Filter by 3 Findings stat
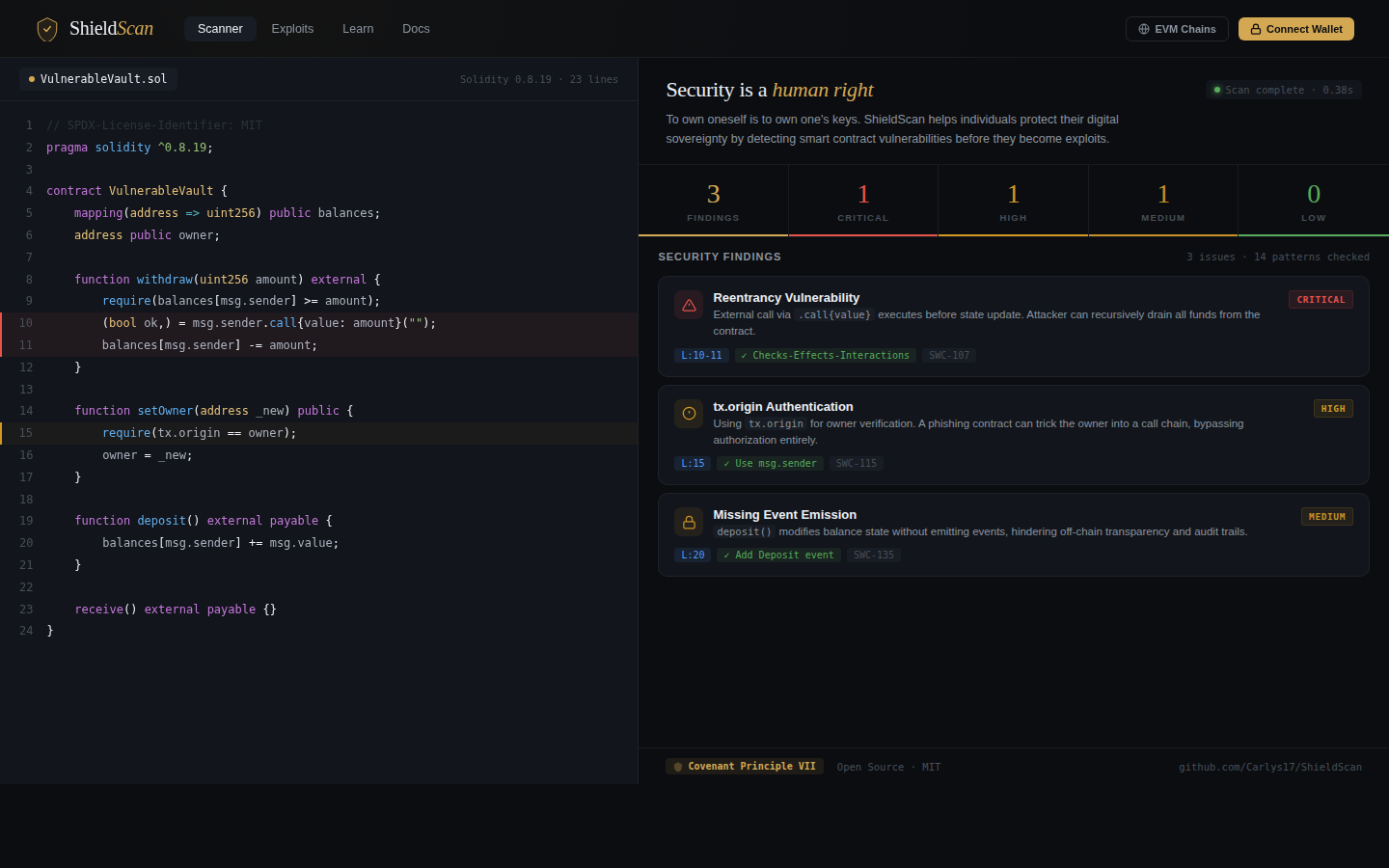This screenshot has height=868, width=1389. point(713,201)
